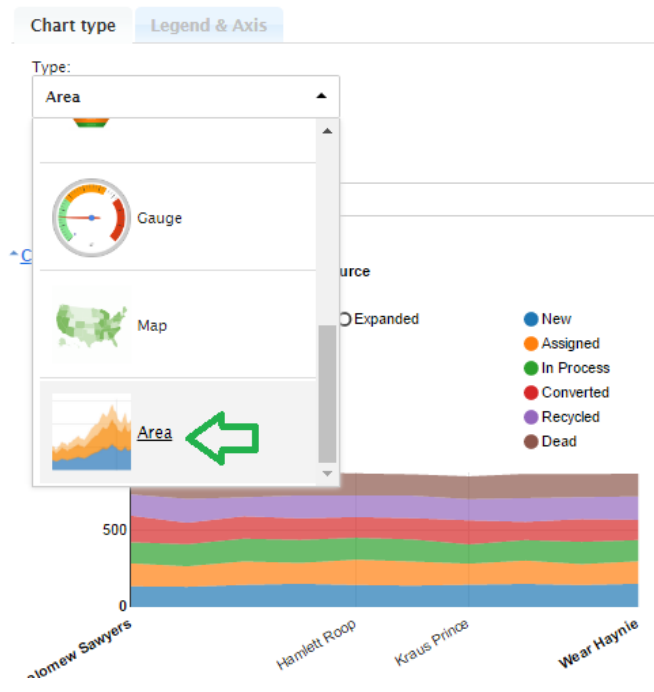This screenshot has width=654, height=692.
Task: Choose the Map chart thumbnail
Action: 91,325
